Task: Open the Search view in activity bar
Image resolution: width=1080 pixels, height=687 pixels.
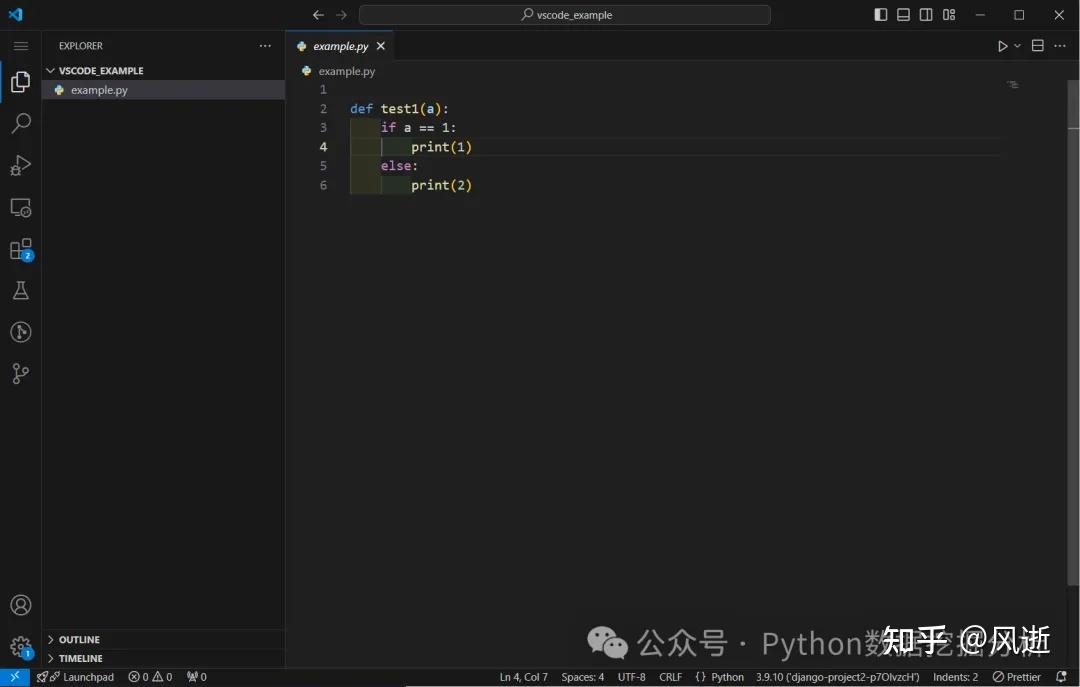Action: pyautogui.click(x=20, y=123)
